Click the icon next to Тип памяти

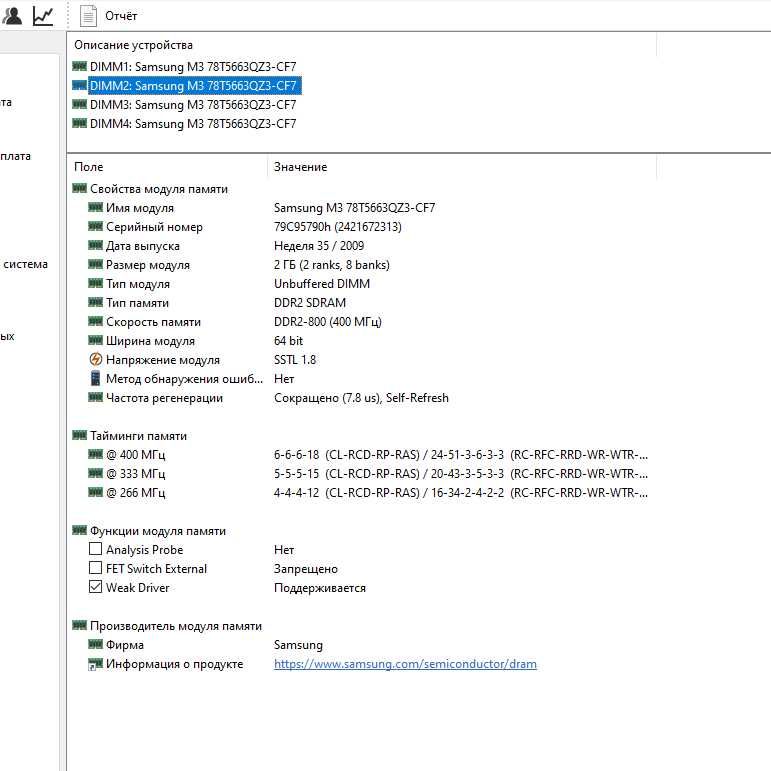tap(95, 302)
